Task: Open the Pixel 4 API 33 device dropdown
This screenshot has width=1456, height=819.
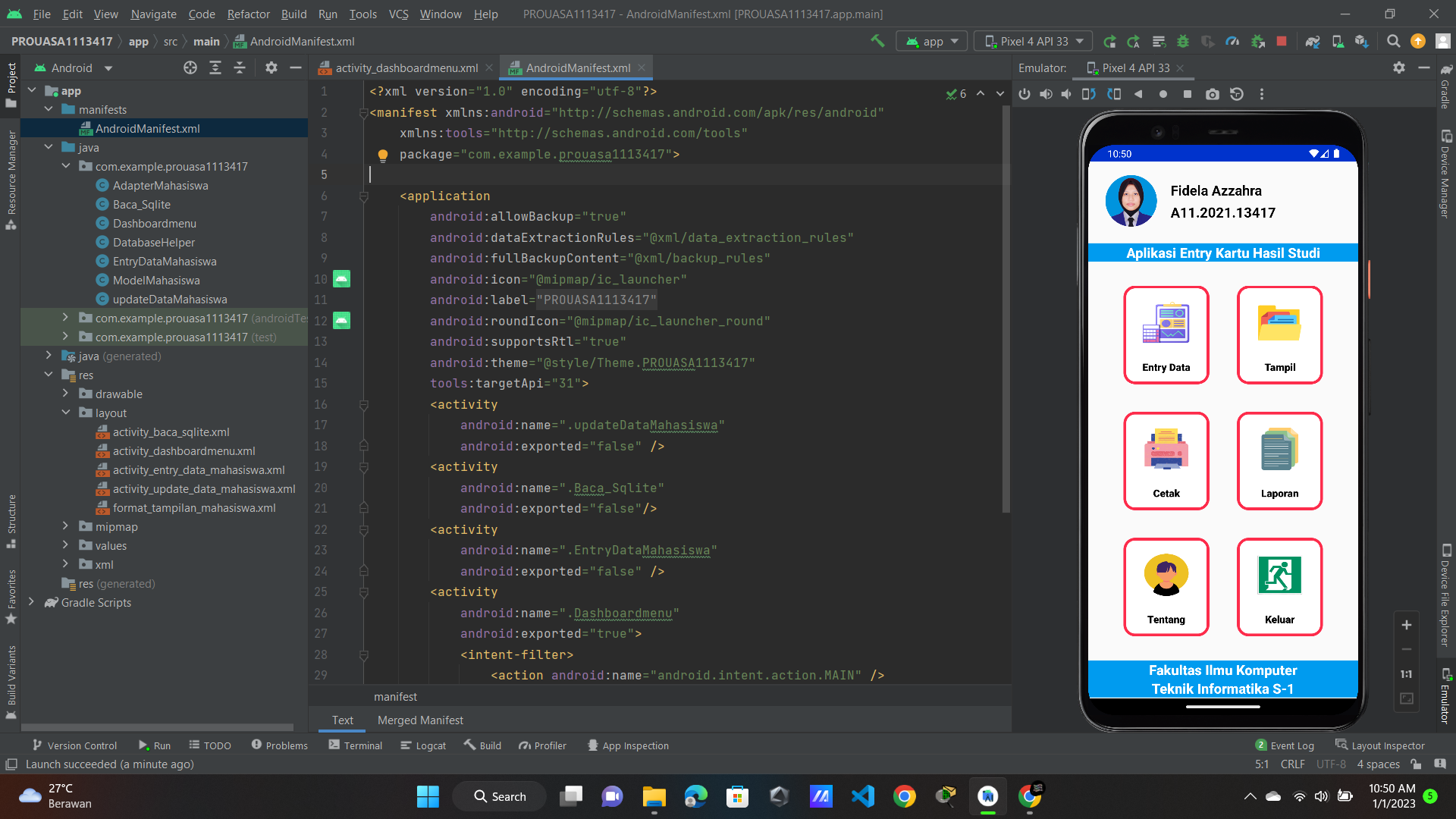Action: coord(1032,41)
